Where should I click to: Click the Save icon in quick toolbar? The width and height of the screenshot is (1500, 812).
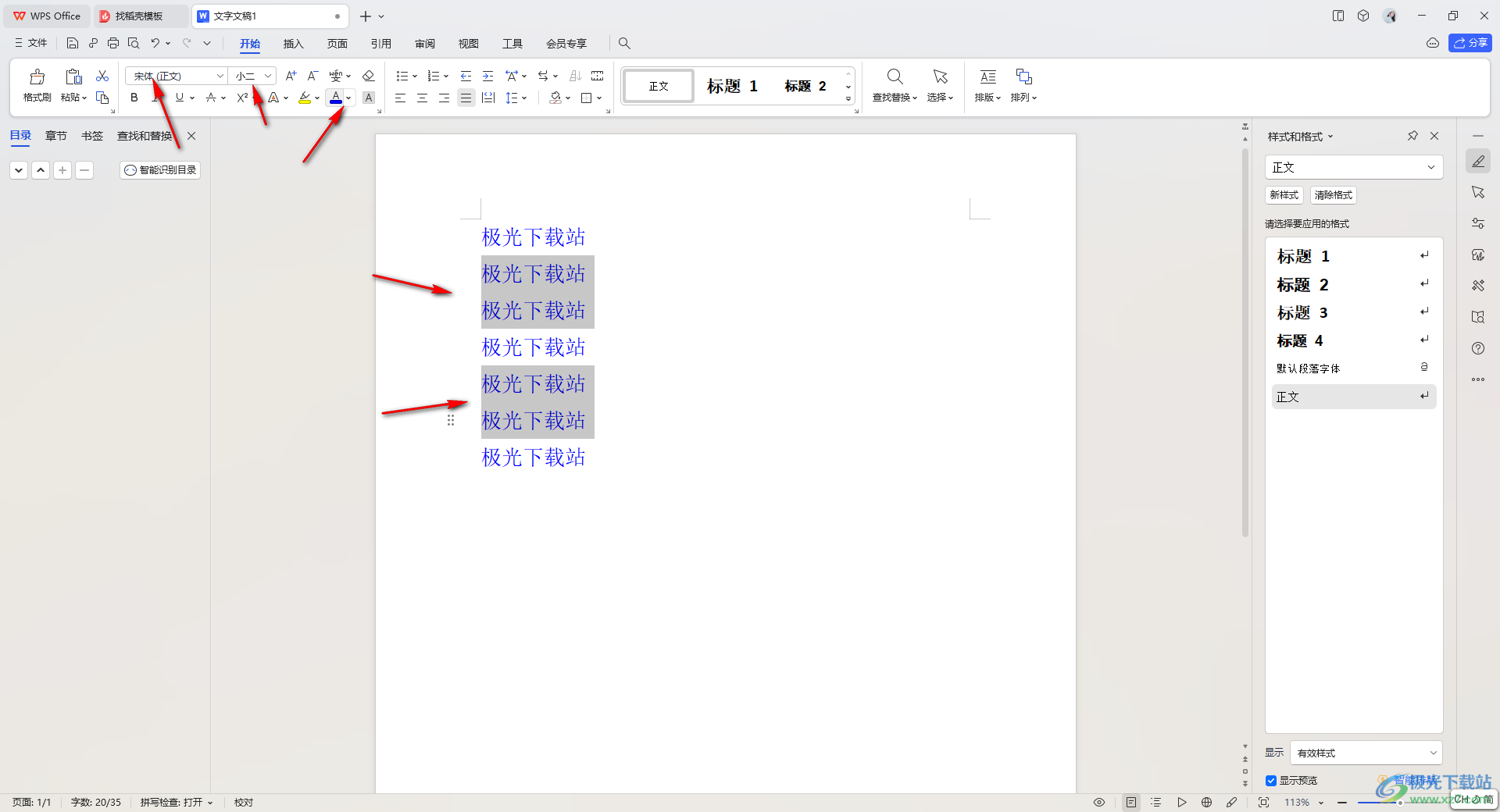72,43
